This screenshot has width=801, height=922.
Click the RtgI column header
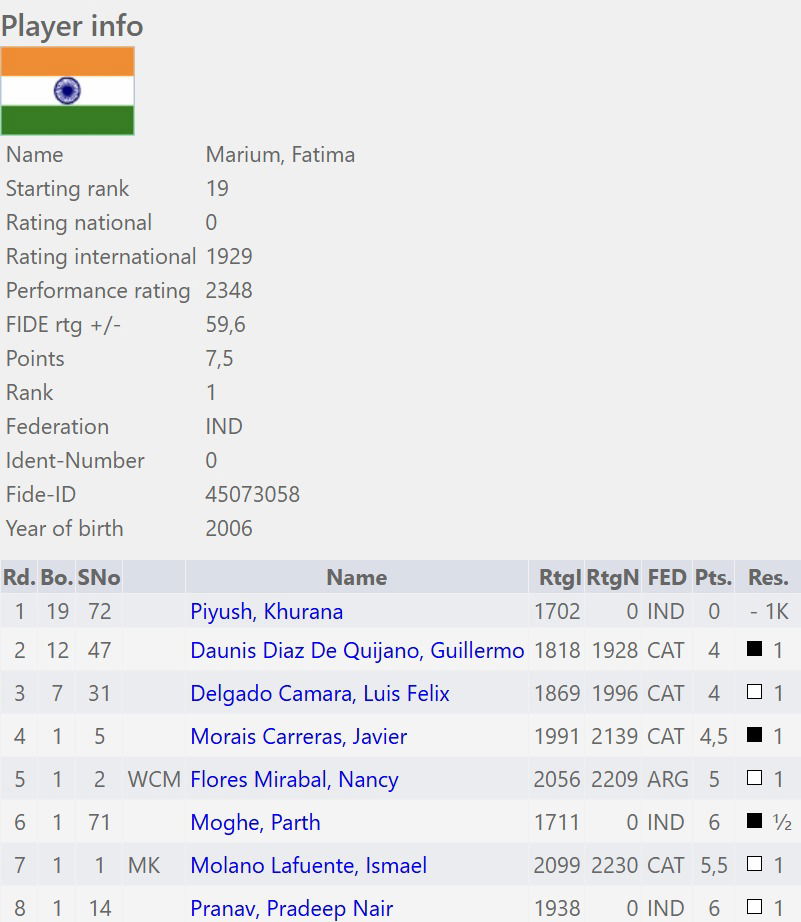point(558,577)
